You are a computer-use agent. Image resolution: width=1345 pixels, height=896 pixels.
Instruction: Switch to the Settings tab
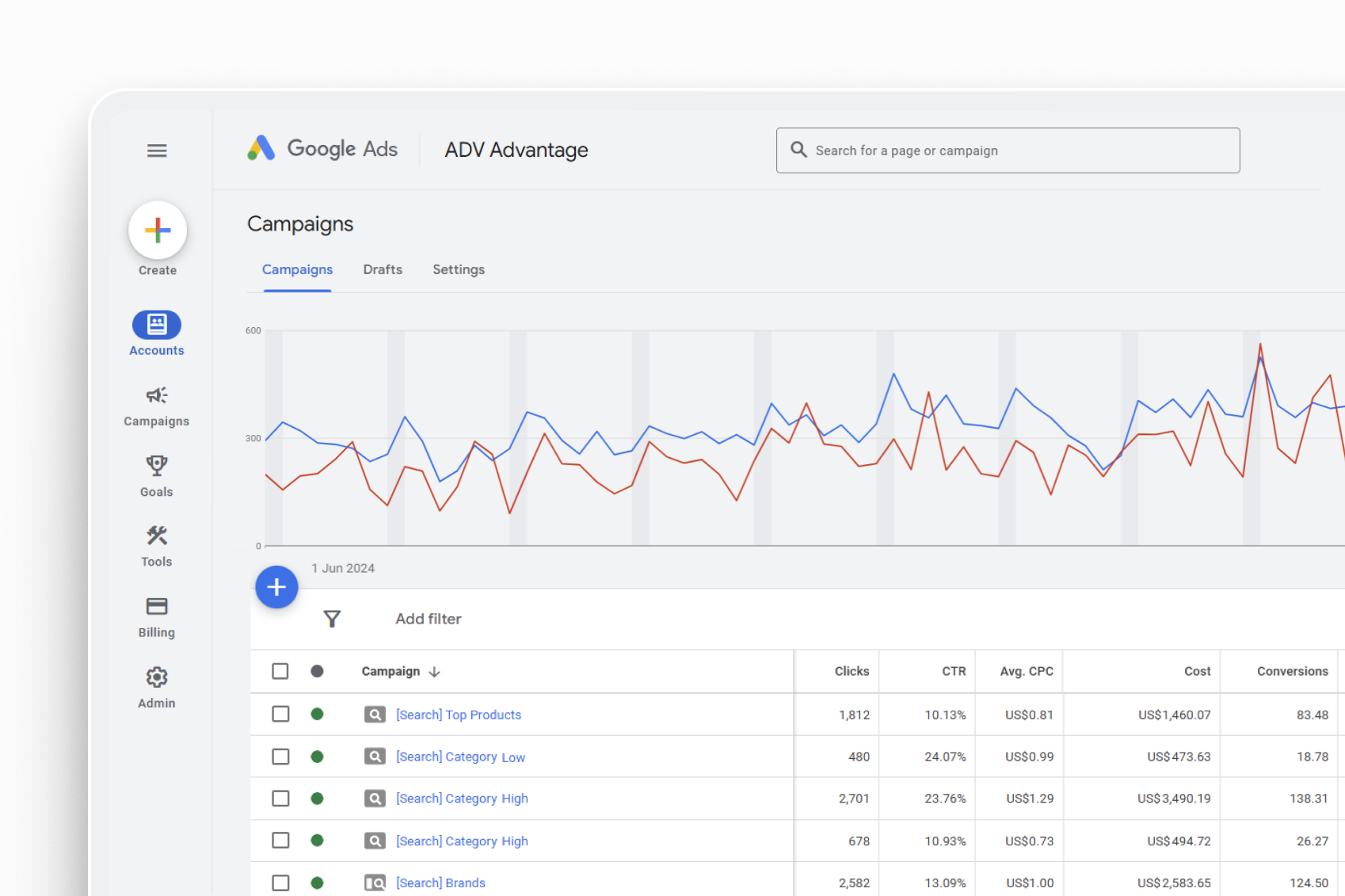pos(459,269)
